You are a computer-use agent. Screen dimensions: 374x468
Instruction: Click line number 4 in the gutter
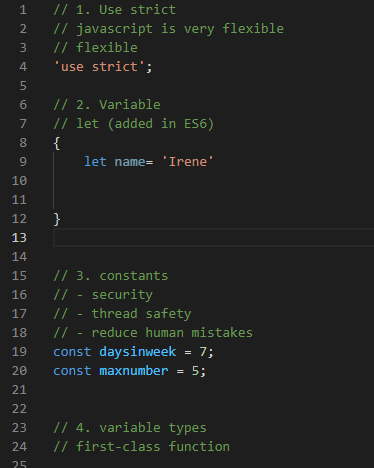(x=23, y=67)
